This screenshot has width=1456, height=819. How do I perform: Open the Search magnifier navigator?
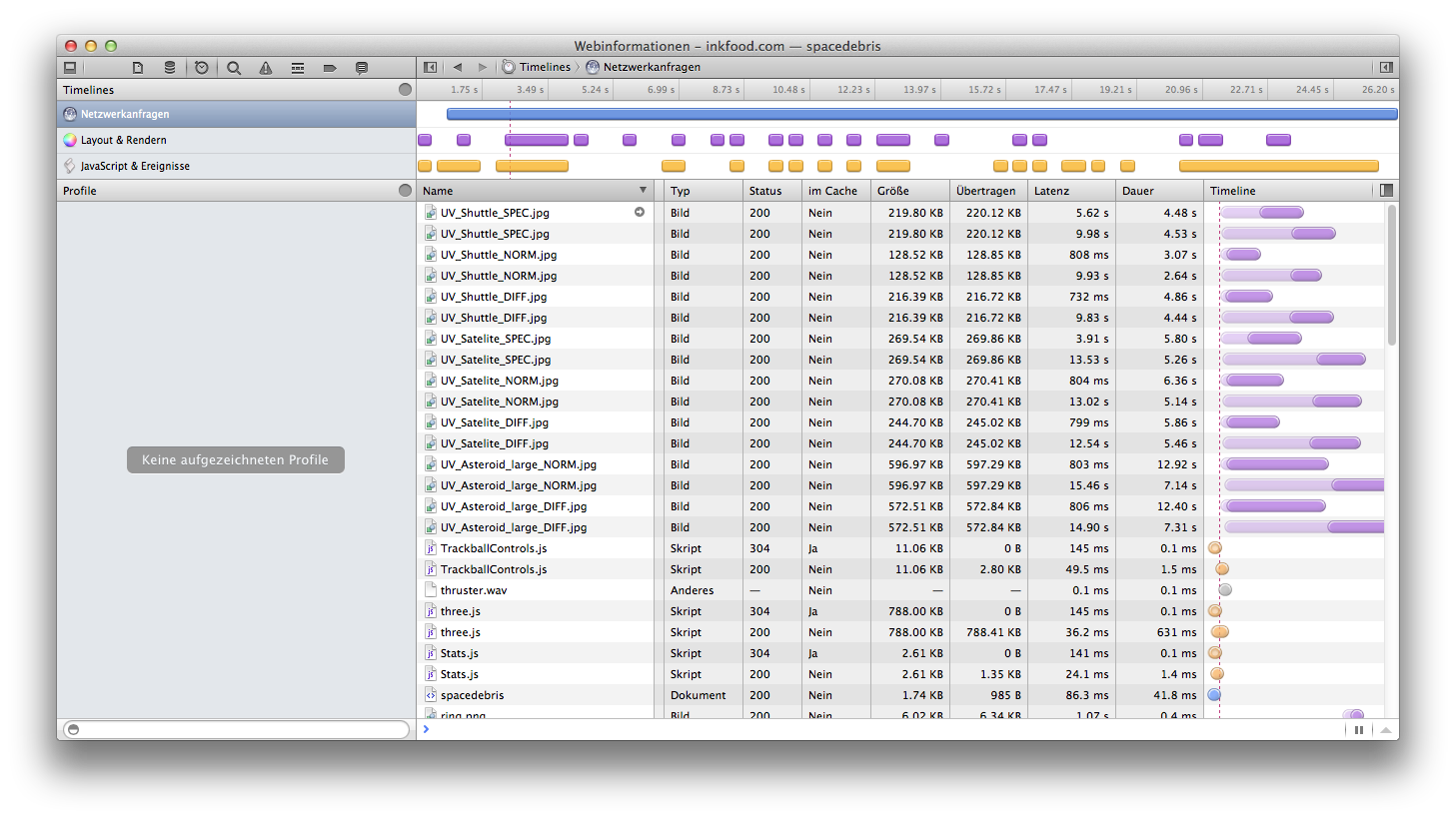click(234, 68)
